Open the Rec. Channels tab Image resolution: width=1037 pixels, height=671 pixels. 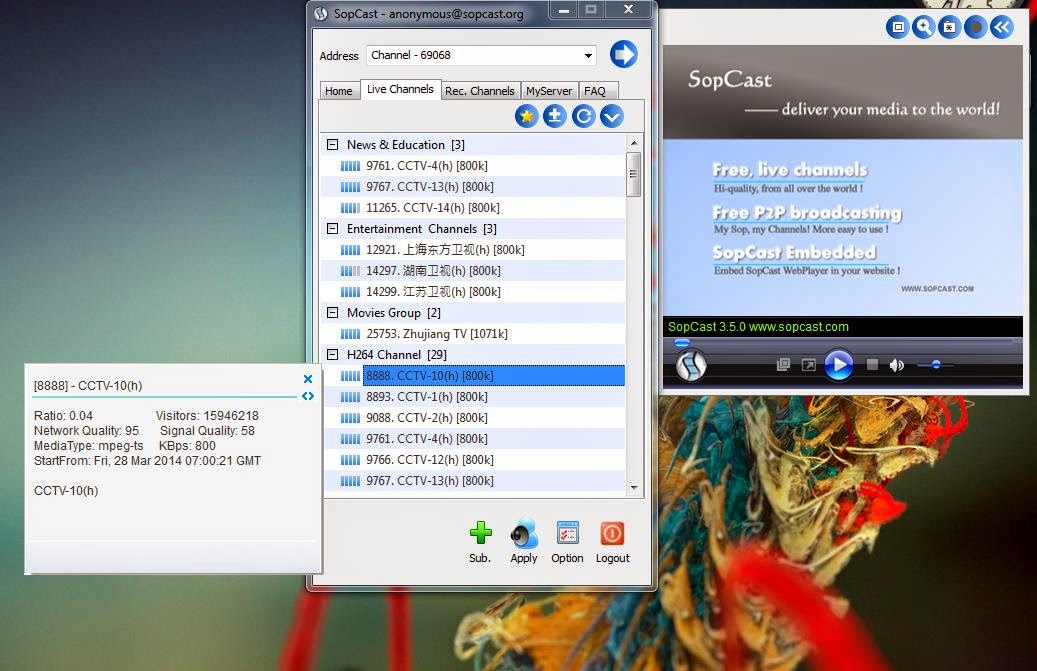click(479, 91)
